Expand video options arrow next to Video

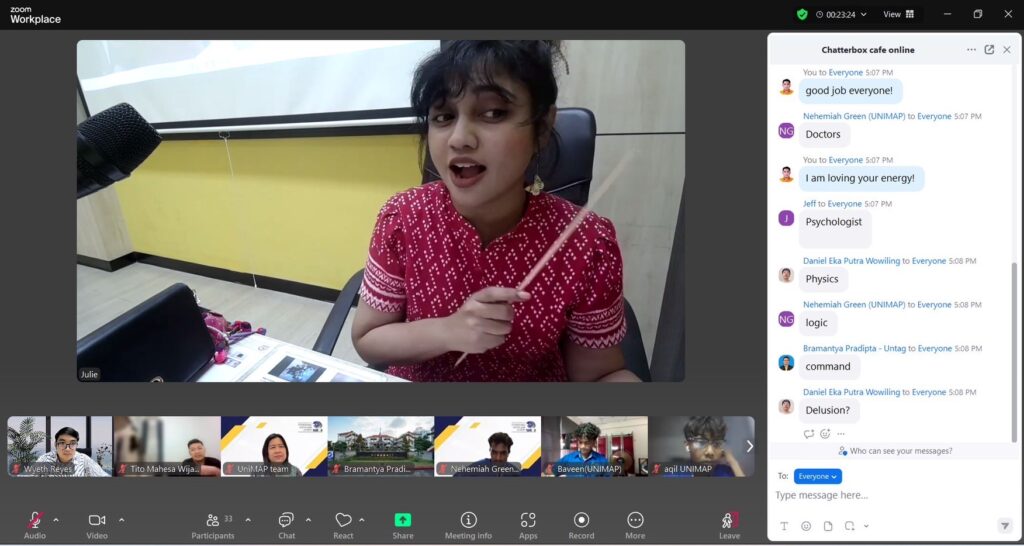(121, 520)
